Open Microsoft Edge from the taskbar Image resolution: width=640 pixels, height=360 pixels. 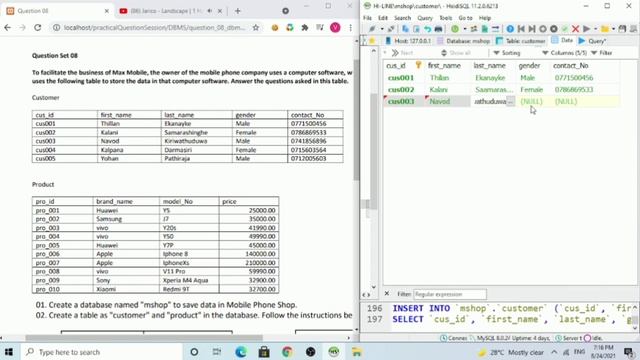pos(241,352)
